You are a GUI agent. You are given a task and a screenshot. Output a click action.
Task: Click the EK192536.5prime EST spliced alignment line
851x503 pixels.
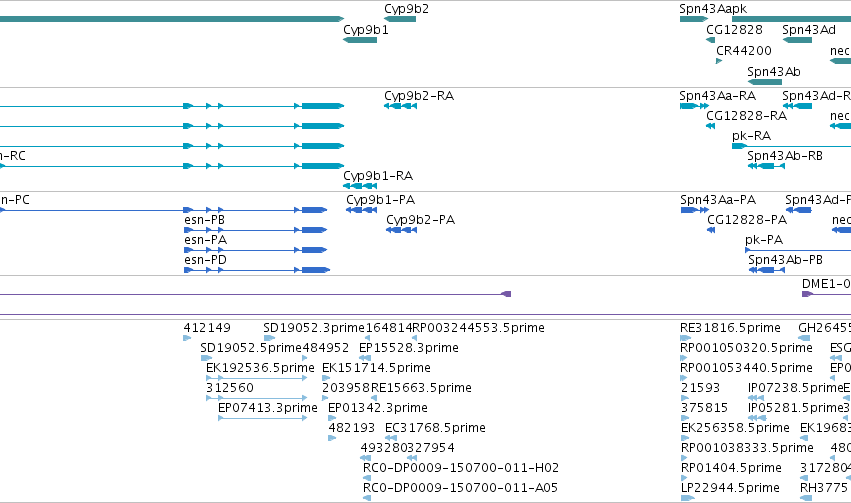[x=257, y=378]
